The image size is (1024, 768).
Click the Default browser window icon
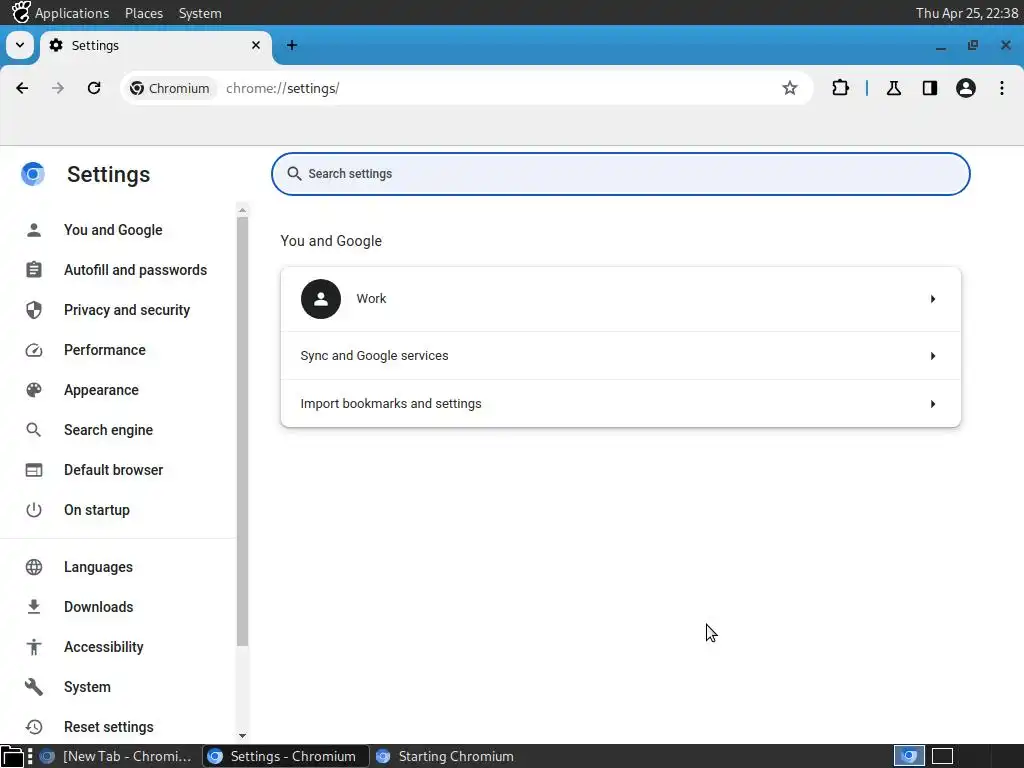[34, 470]
